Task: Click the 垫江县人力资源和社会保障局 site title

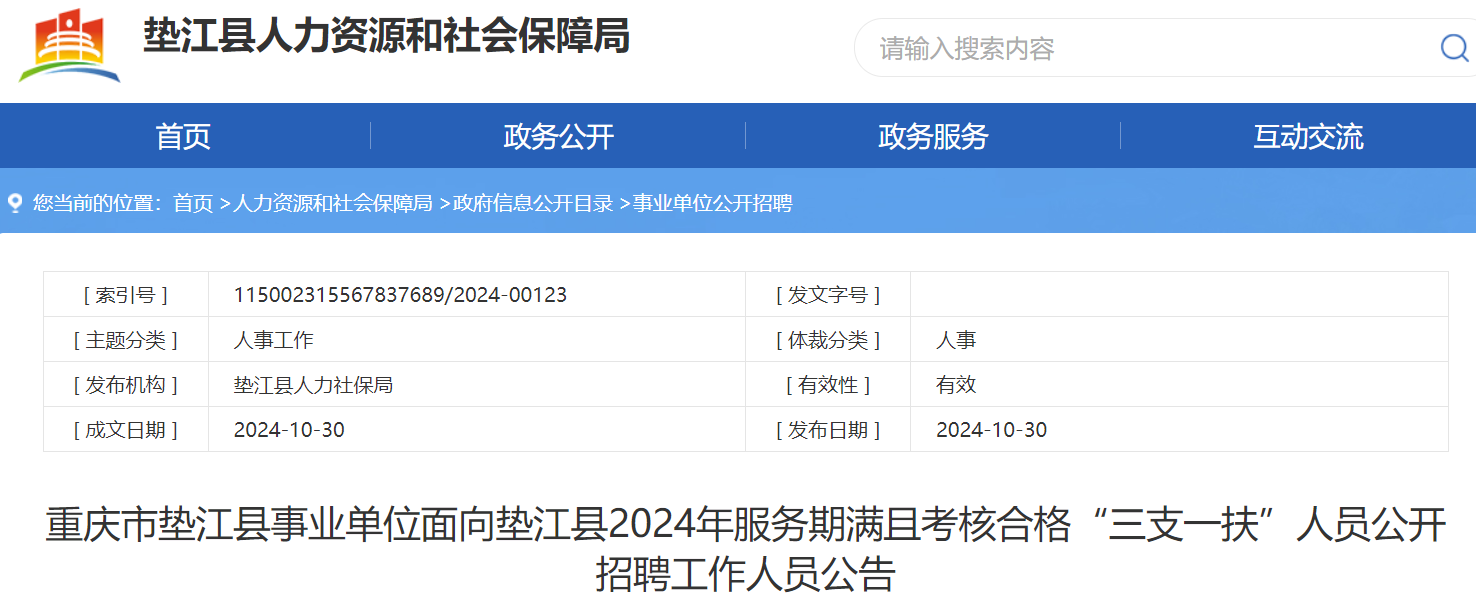Action: coord(386,38)
